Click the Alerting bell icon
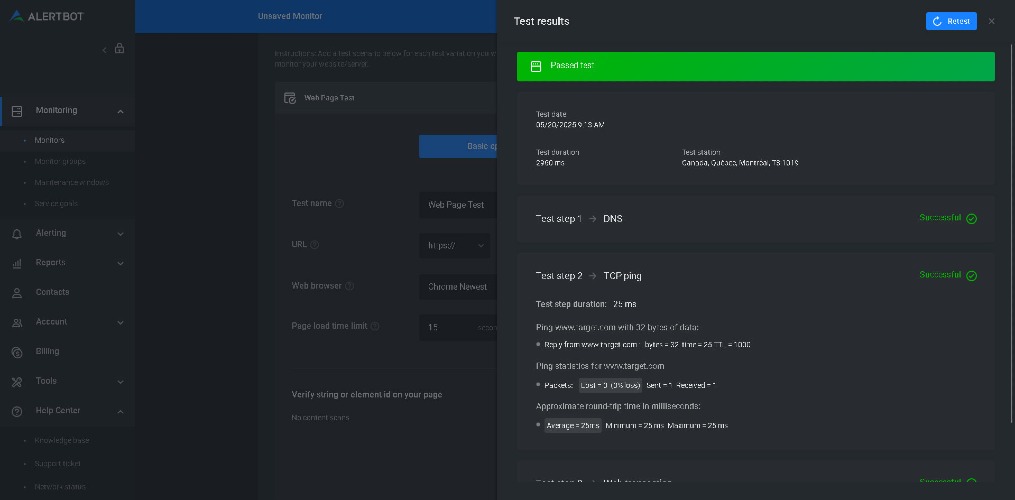Viewport: 1015px width, 500px height. (x=17, y=234)
